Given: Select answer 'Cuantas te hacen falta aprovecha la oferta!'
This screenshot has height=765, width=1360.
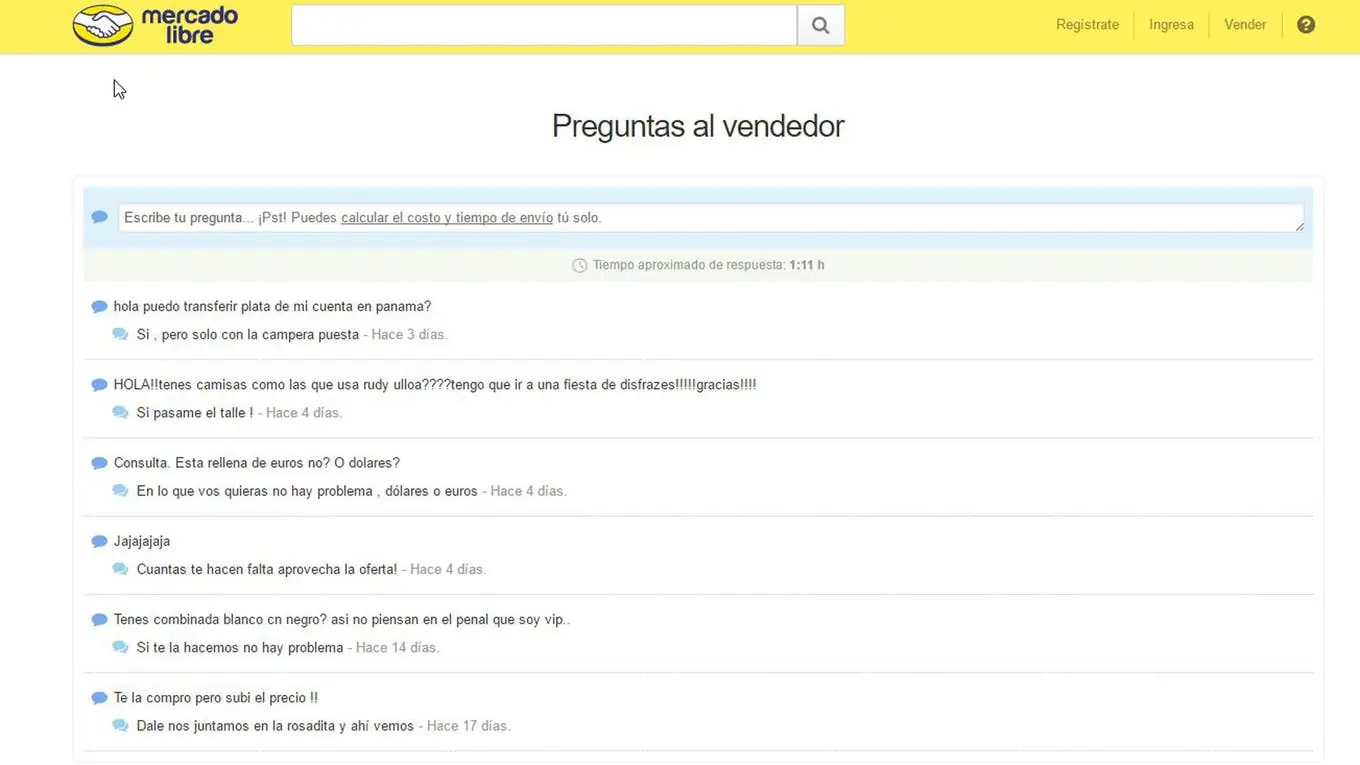Looking at the screenshot, I should tap(267, 569).
